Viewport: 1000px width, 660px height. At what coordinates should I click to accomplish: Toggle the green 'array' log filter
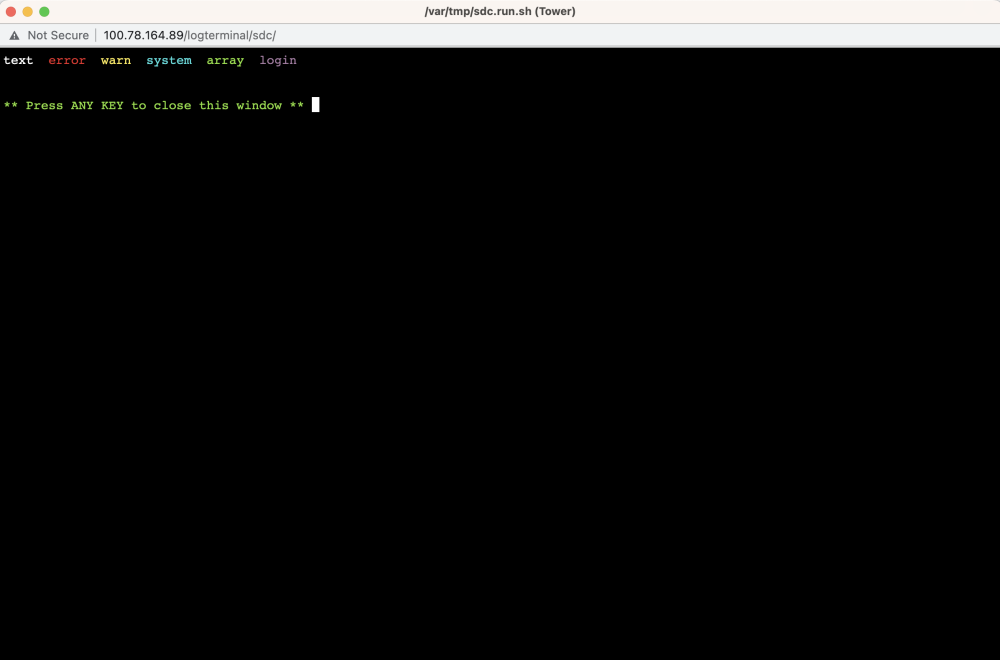point(225,61)
